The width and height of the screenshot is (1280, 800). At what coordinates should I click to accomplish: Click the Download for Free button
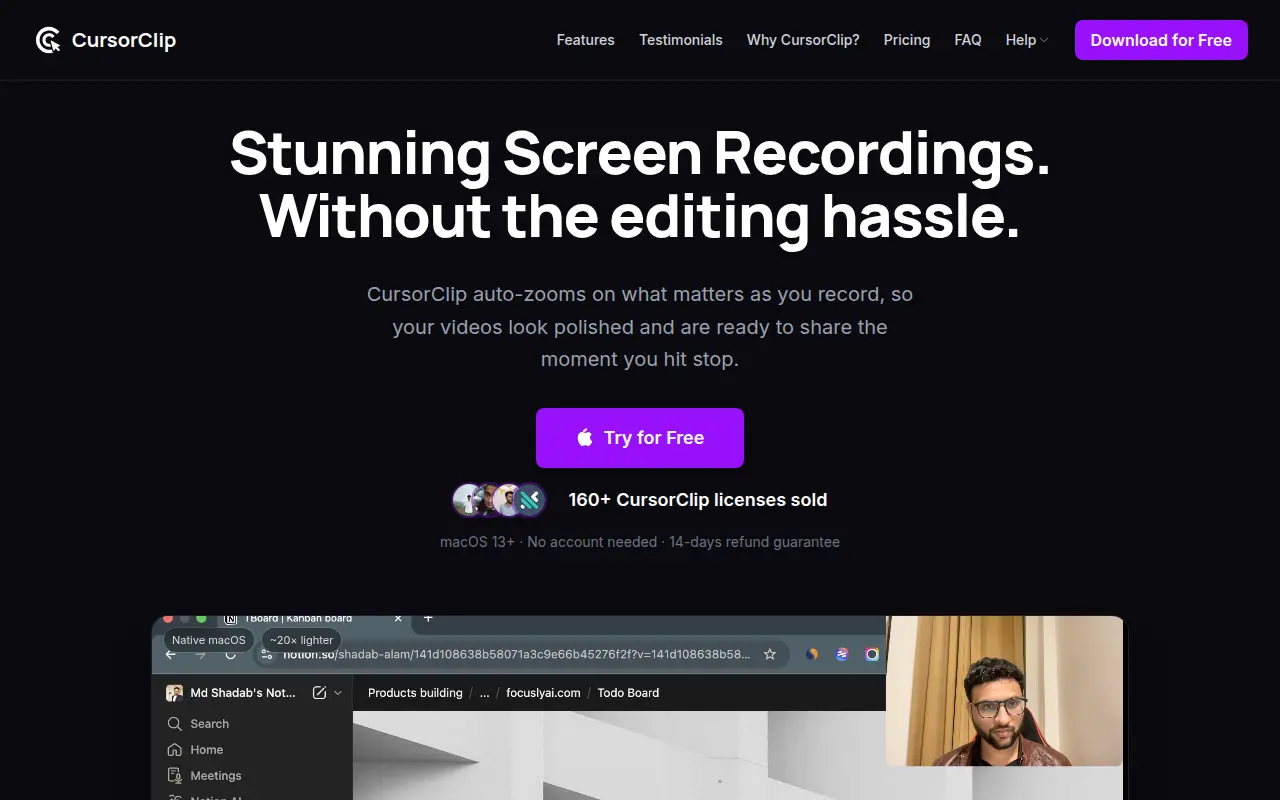(x=1161, y=40)
